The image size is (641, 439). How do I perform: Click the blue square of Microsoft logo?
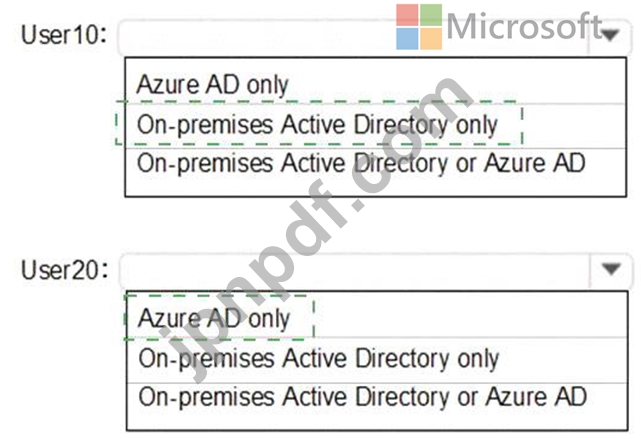pyautogui.click(x=407, y=39)
